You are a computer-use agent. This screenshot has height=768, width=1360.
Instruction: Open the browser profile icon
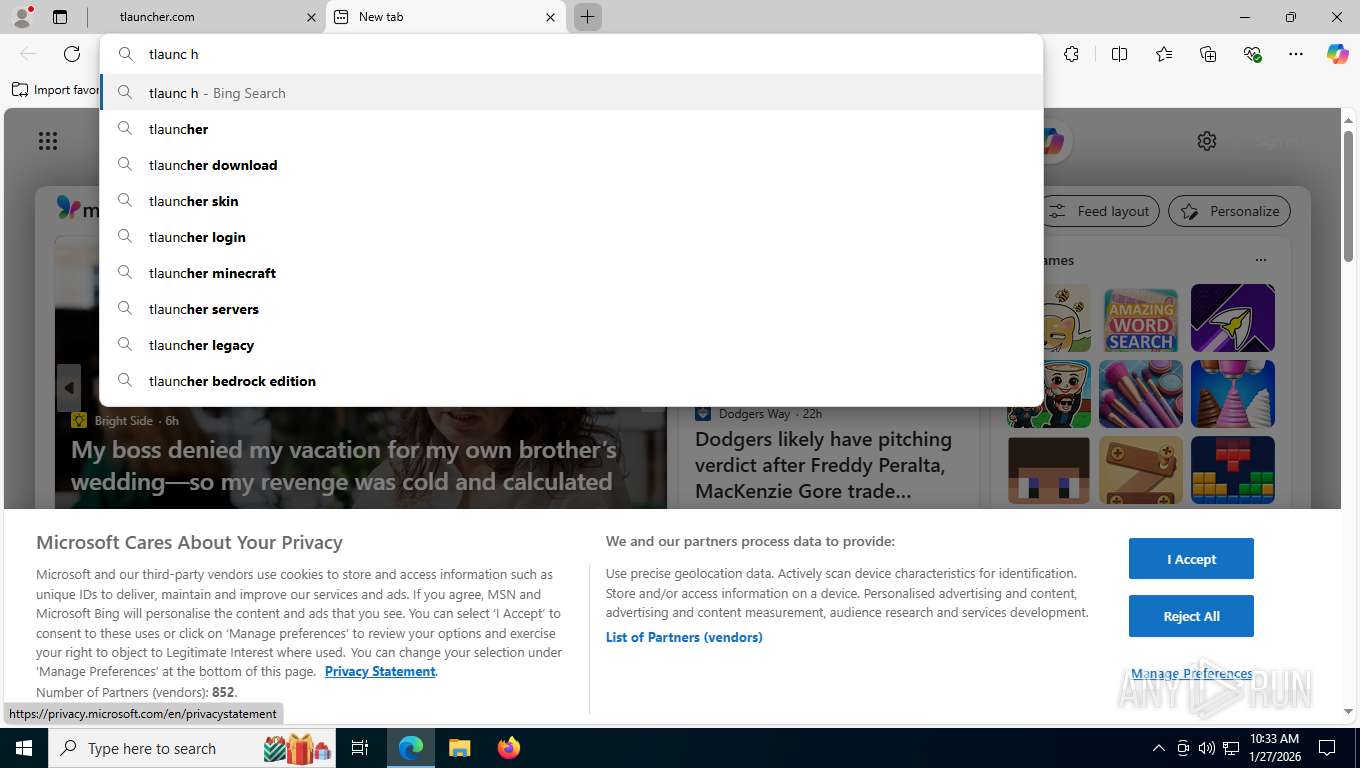pyautogui.click(x=22, y=17)
